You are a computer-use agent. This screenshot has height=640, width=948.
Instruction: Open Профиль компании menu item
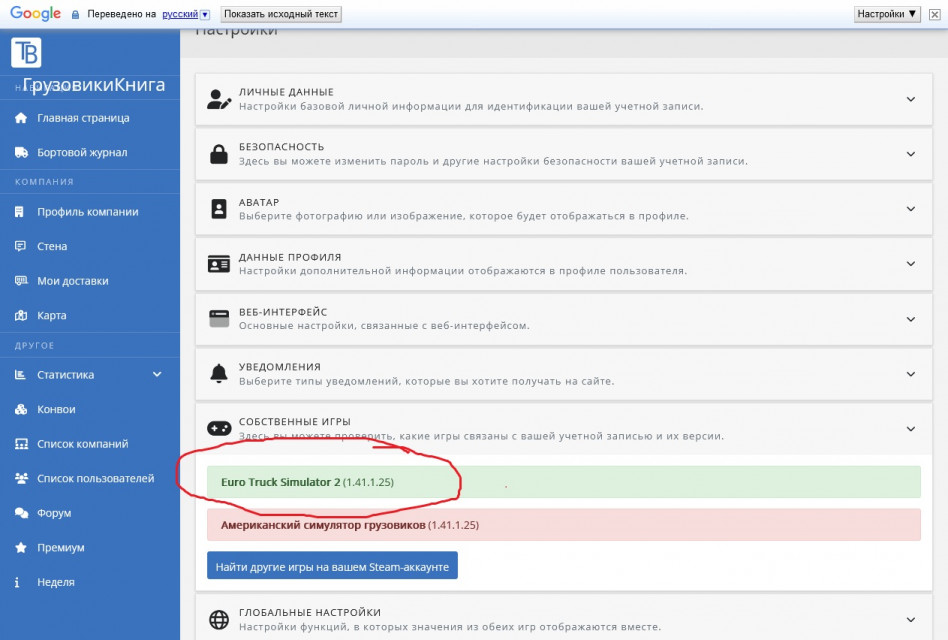(87, 212)
